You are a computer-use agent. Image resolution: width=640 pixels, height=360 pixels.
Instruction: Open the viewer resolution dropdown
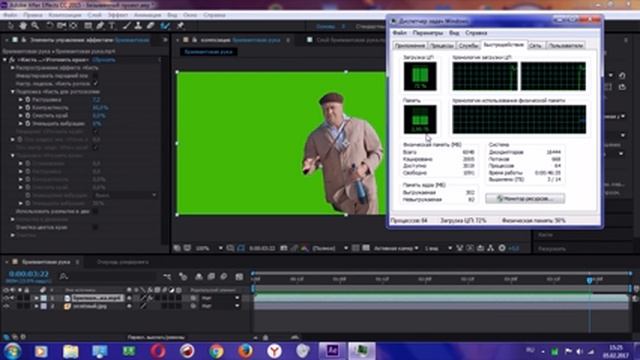[330, 248]
